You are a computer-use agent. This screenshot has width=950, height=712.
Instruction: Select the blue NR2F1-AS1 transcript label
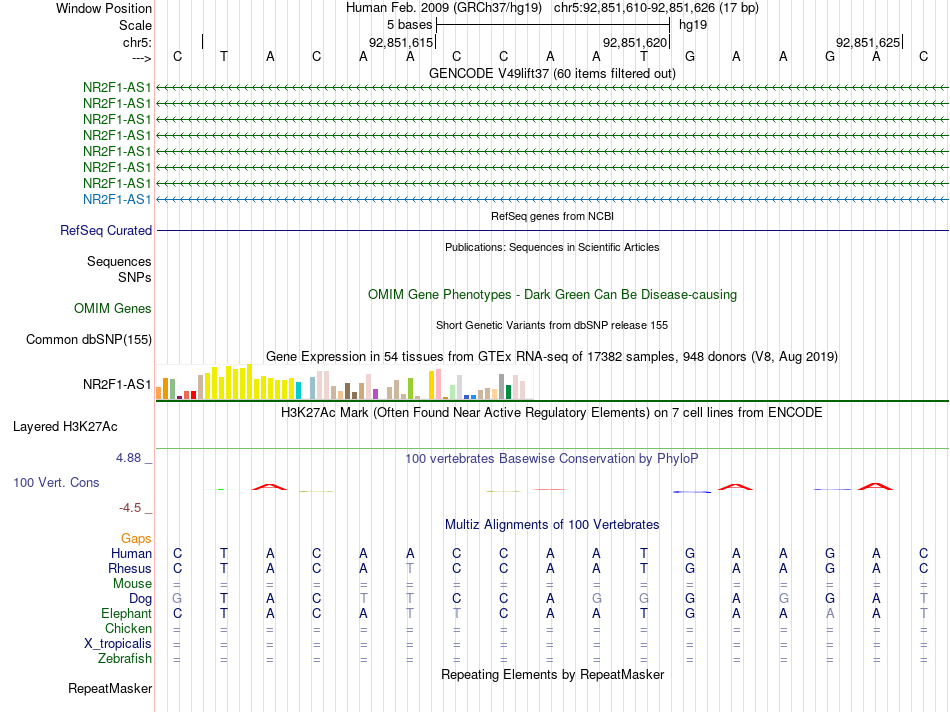tap(117, 199)
